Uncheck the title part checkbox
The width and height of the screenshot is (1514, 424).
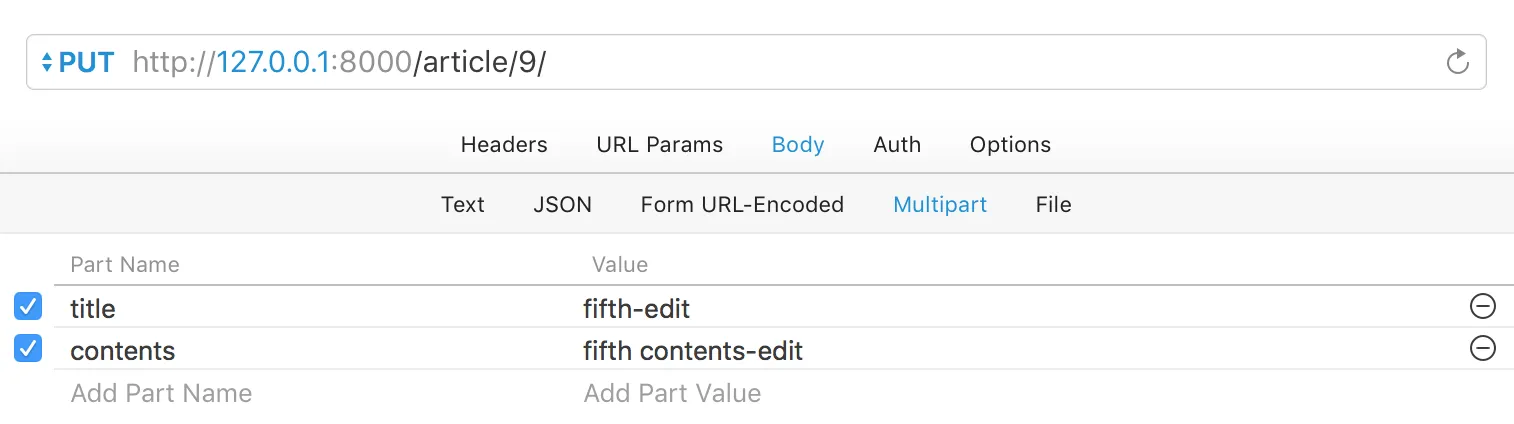pyautogui.click(x=29, y=307)
